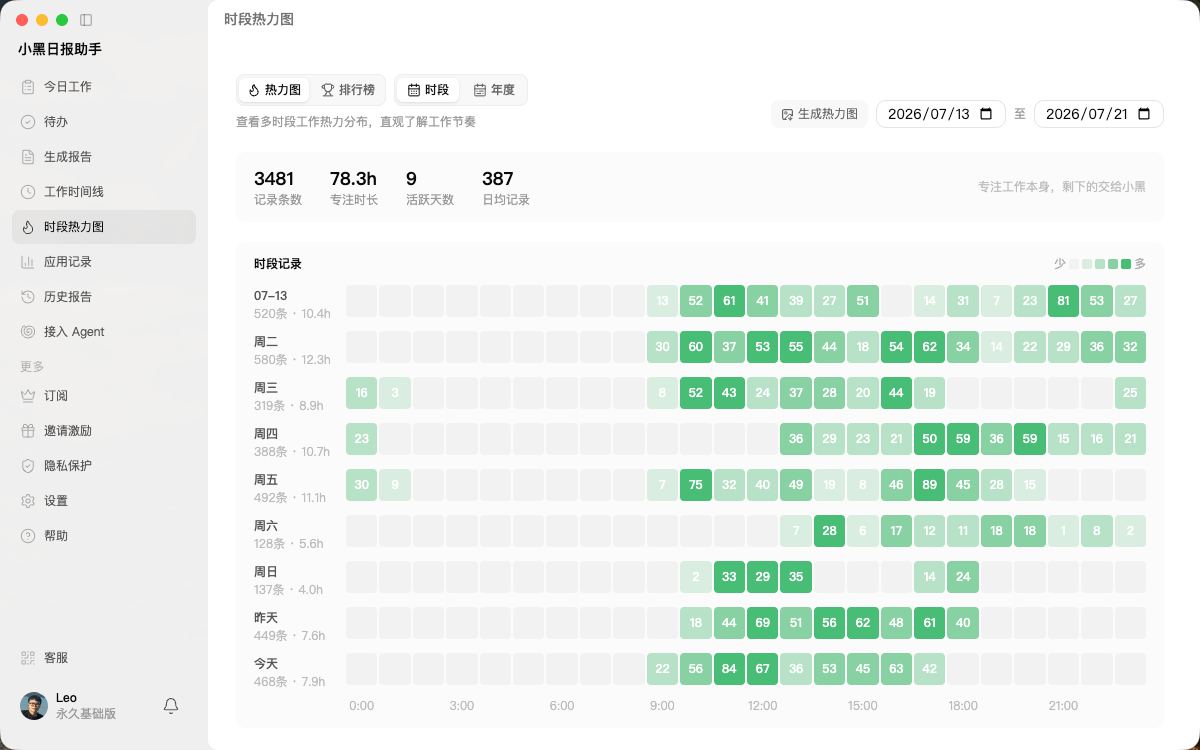Select 年度 yearly mode tab
Image resolution: width=1200 pixels, height=750 pixels.
(x=494, y=90)
